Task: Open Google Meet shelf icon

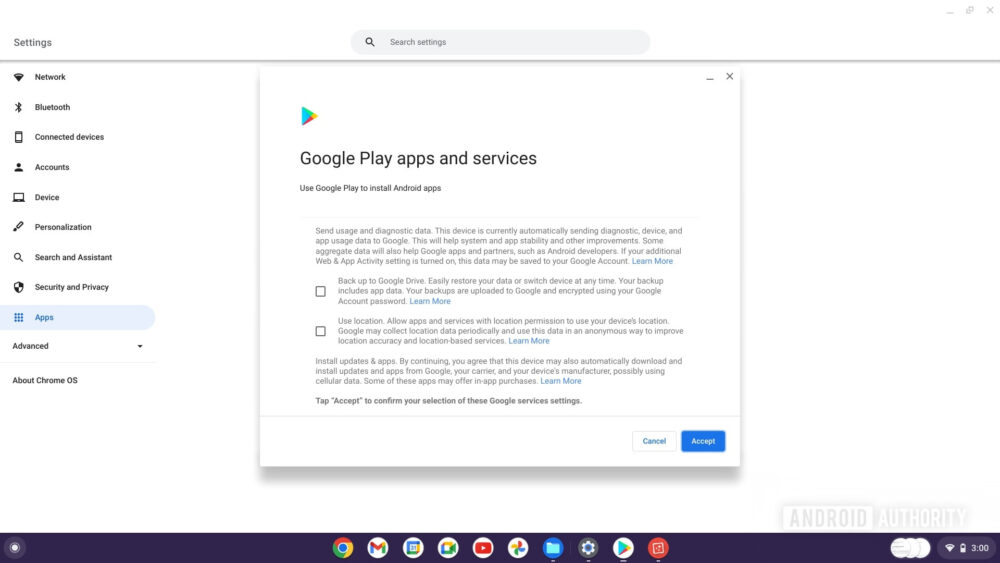Action: 448,548
